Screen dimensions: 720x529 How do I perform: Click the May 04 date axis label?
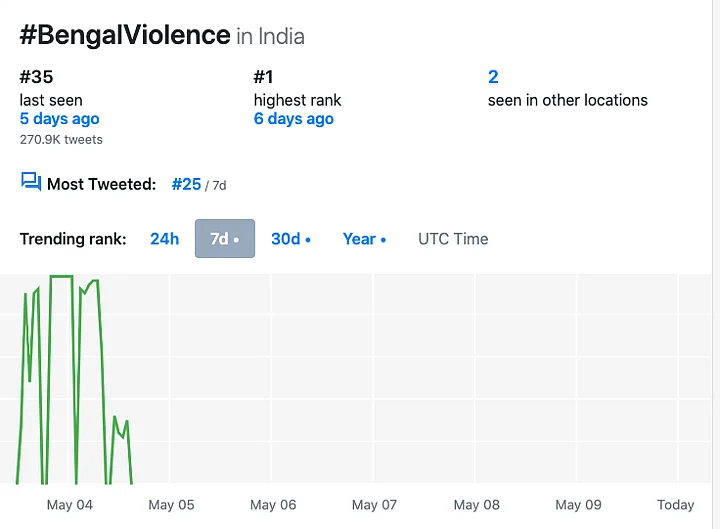coord(70,505)
